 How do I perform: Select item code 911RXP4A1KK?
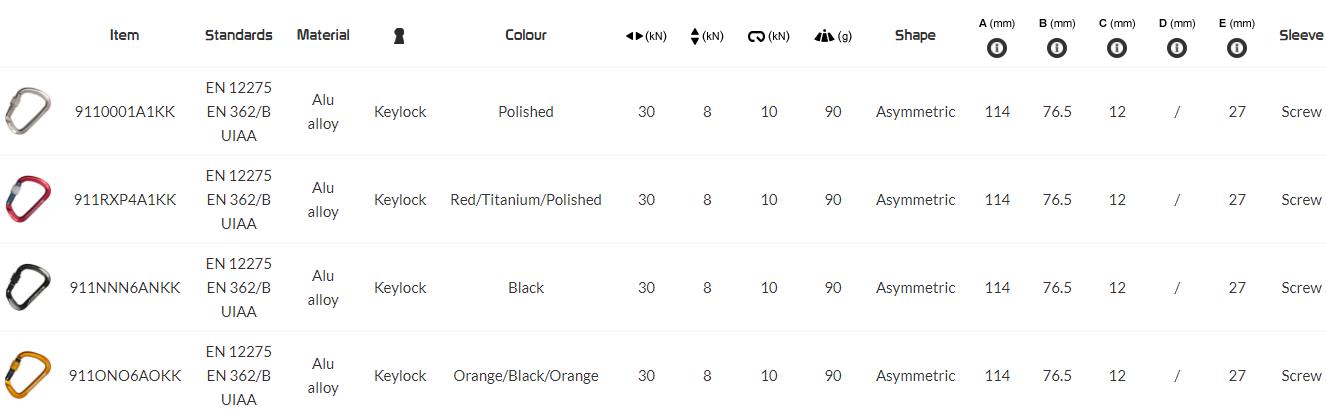125,200
